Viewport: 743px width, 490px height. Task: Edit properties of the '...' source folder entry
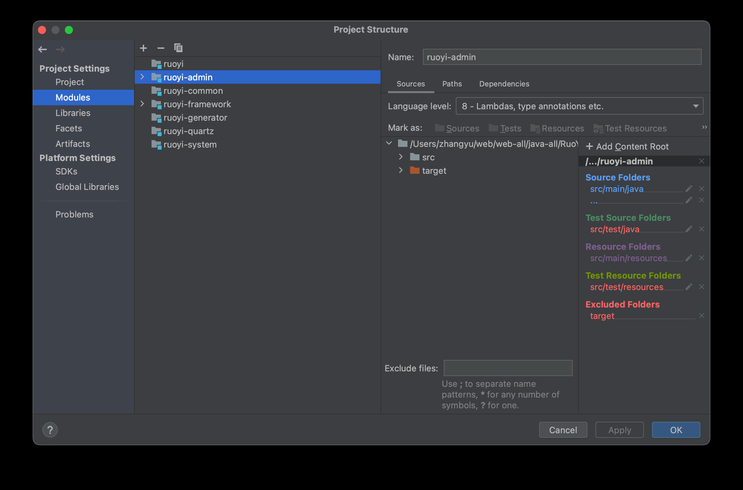(689, 200)
